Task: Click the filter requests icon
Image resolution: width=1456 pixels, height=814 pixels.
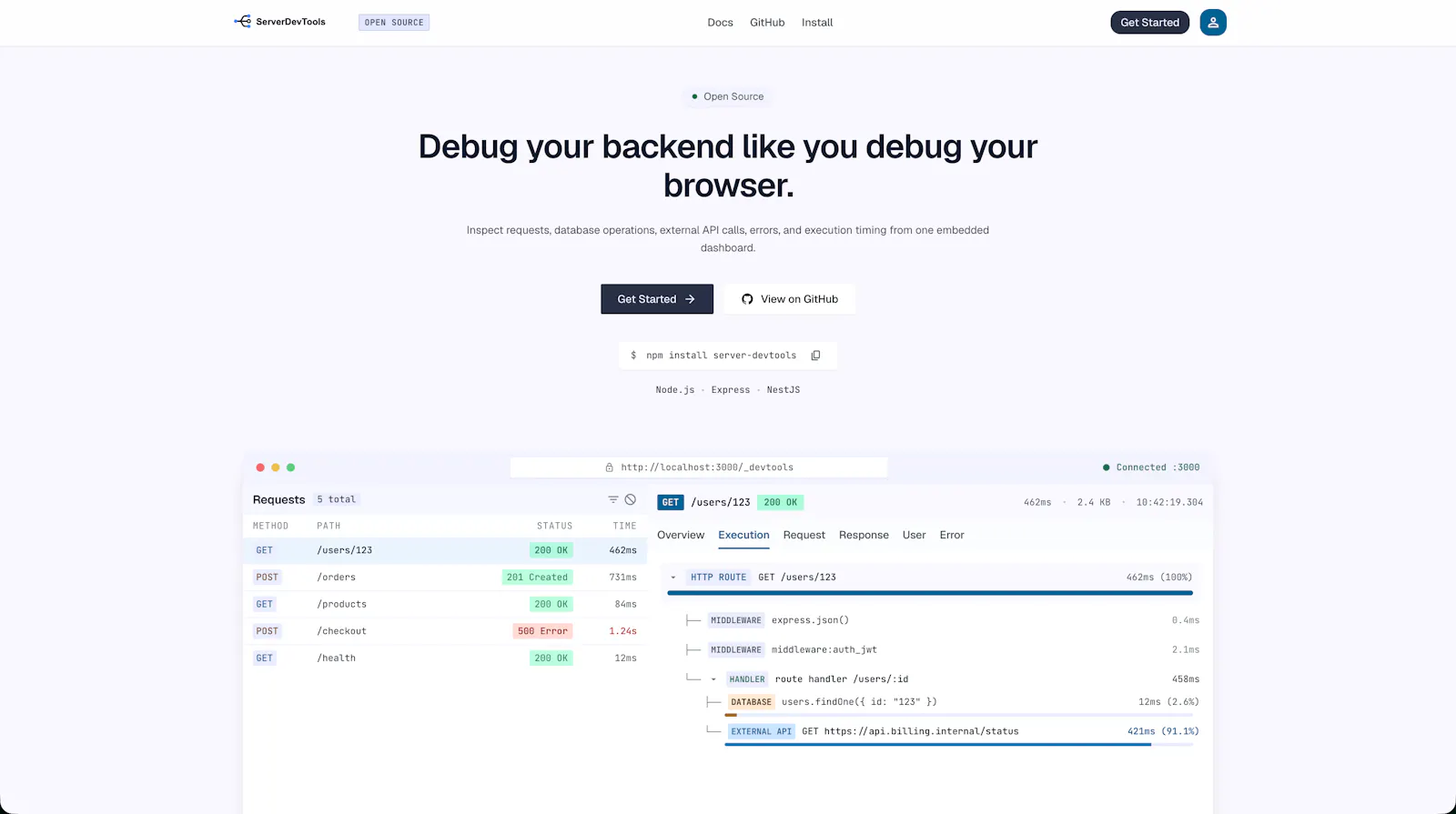Action: tap(613, 499)
